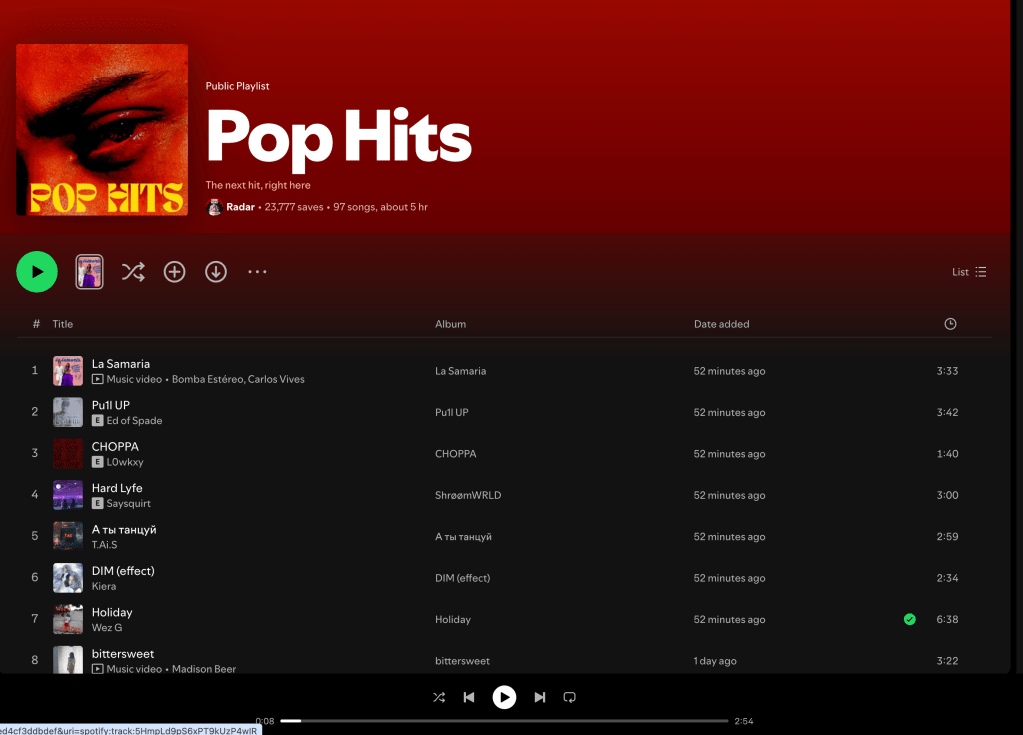This screenshot has height=735, width=1023.
Task: Select track DIM (effect) title
Action: click(123, 571)
